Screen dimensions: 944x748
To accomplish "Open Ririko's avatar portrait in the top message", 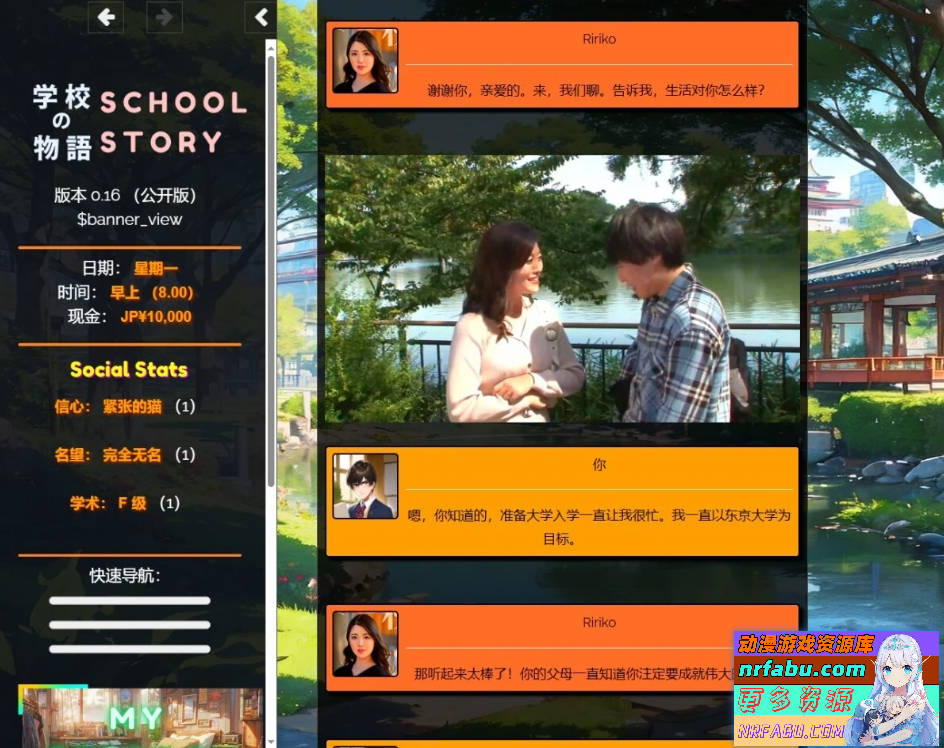I will click(x=364, y=59).
